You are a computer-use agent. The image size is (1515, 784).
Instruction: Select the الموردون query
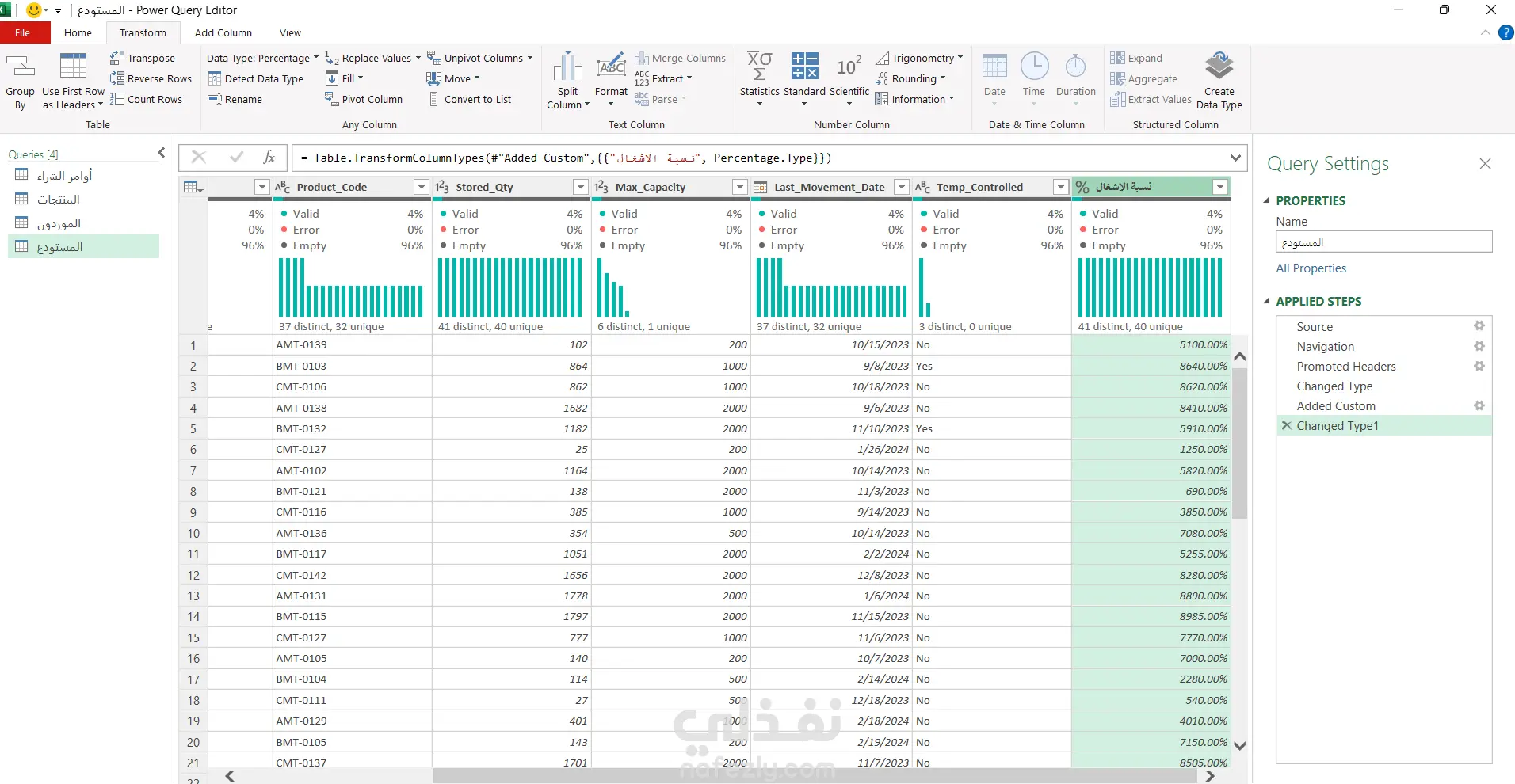pos(83,223)
